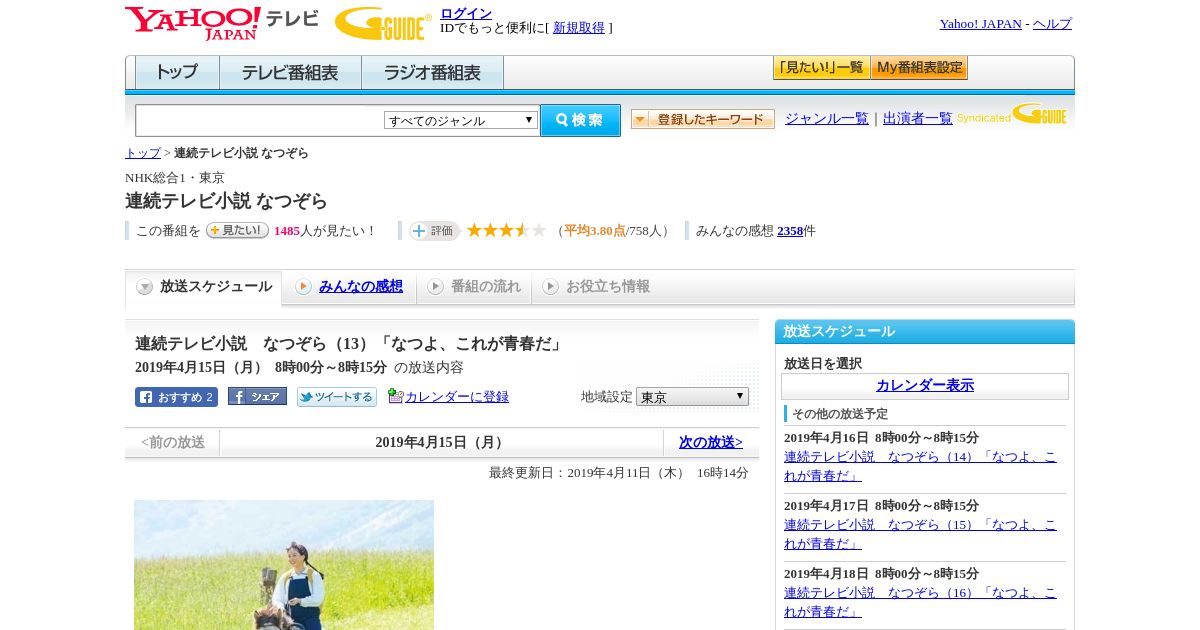The width and height of the screenshot is (1200, 630).
Task: Click 平均3.80点 rating text
Action: click(595, 231)
